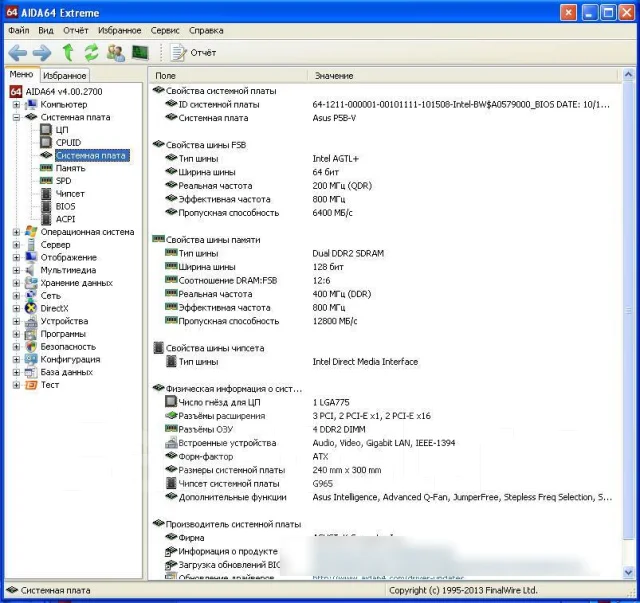Screen dimensions: 640x603
Task: Click the Программы icon in tree
Action: coord(31,334)
